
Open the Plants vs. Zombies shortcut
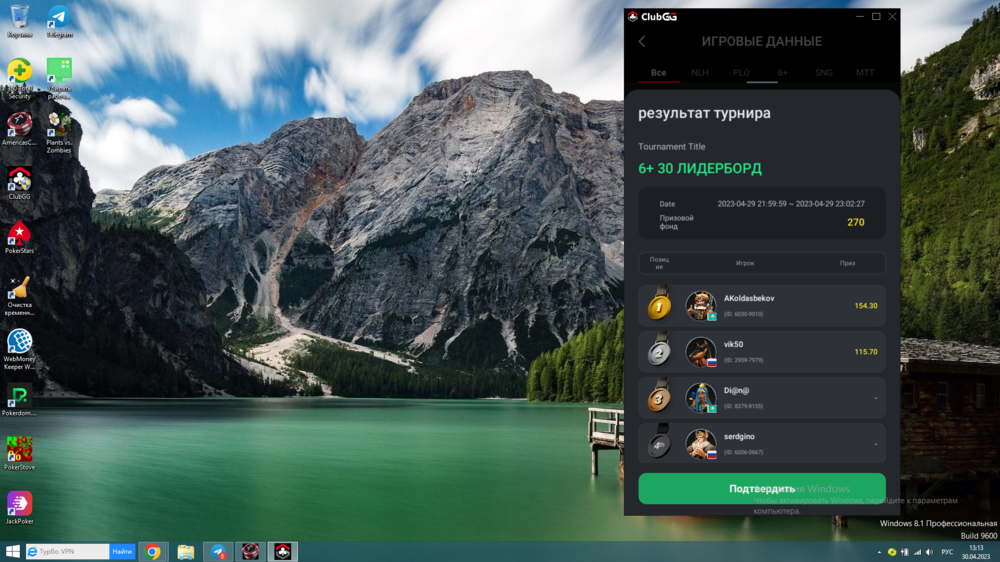click(59, 126)
